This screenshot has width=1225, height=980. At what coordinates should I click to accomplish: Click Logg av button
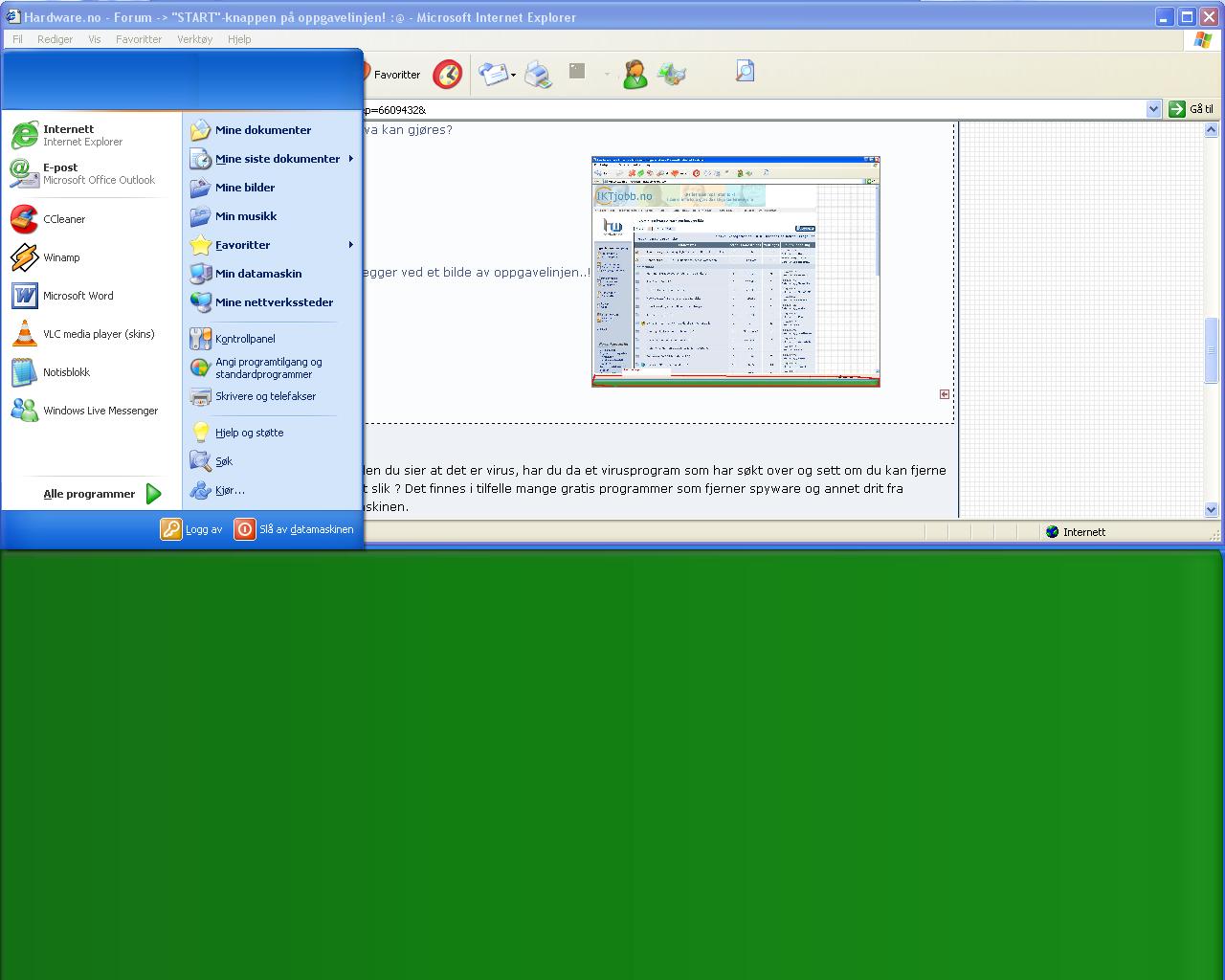(x=191, y=529)
